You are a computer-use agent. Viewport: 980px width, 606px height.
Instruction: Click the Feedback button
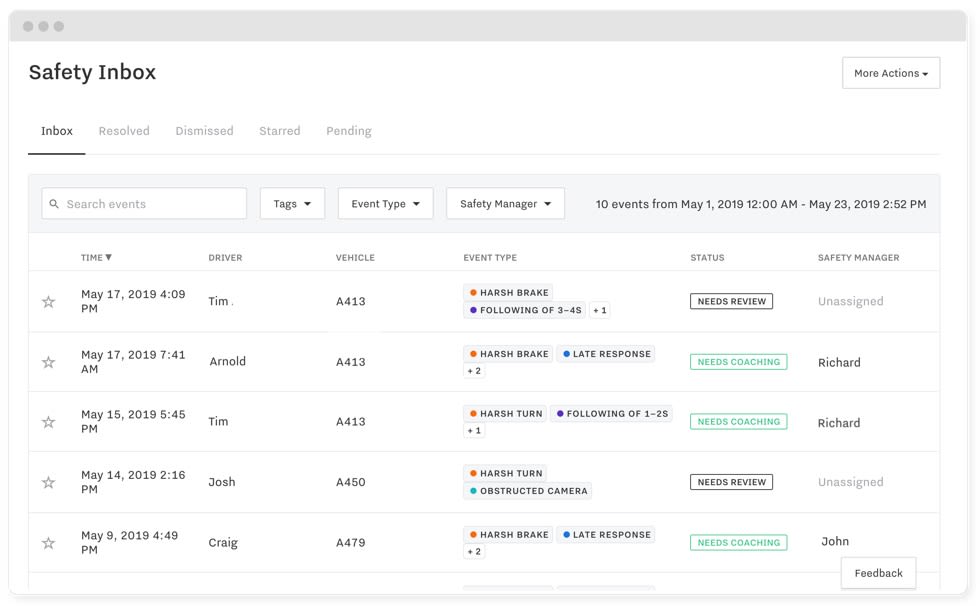pyautogui.click(x=878, y=573)
